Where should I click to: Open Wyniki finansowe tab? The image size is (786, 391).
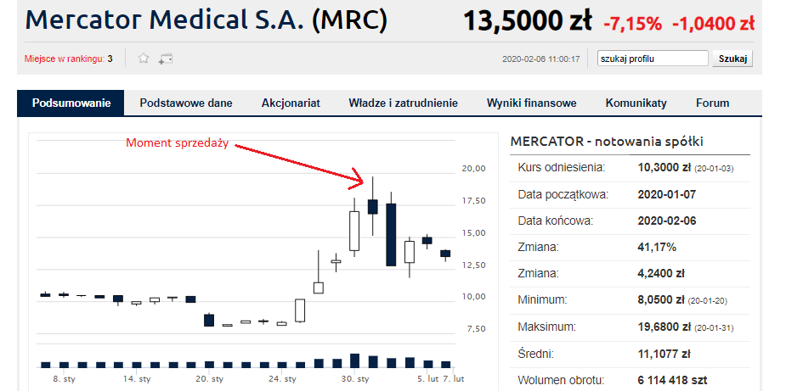click(531, 103)
